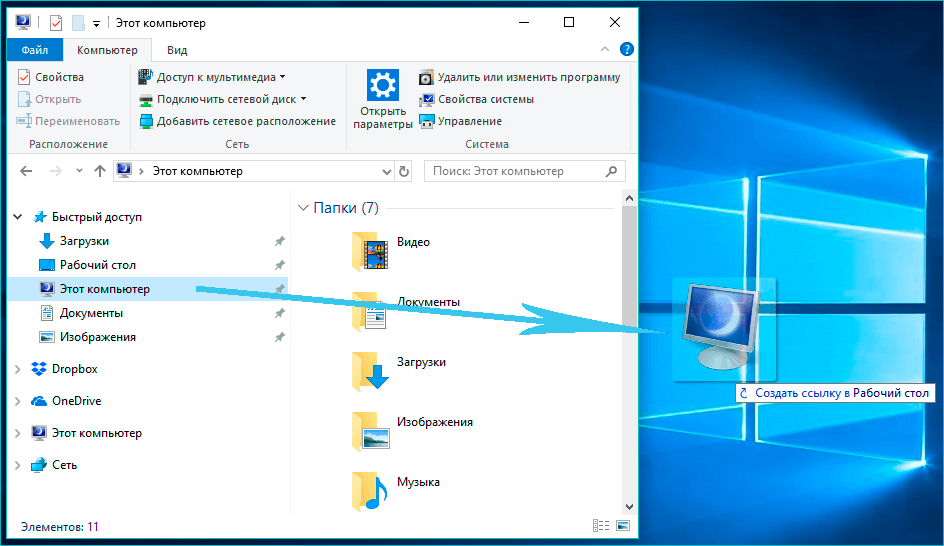The width and height of the screenshot is (944, 546).
Task: Click Add a network location
Action: pyautogui.click(x=246, y=121)
